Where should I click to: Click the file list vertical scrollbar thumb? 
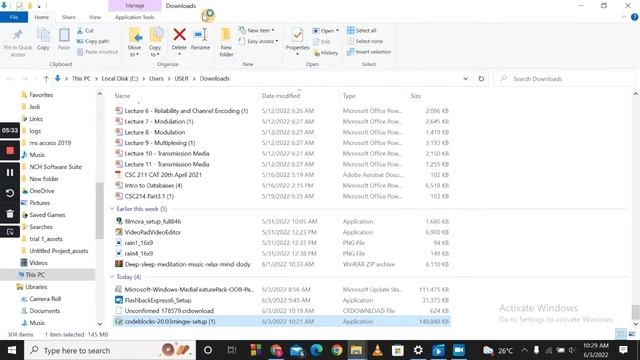635,312
